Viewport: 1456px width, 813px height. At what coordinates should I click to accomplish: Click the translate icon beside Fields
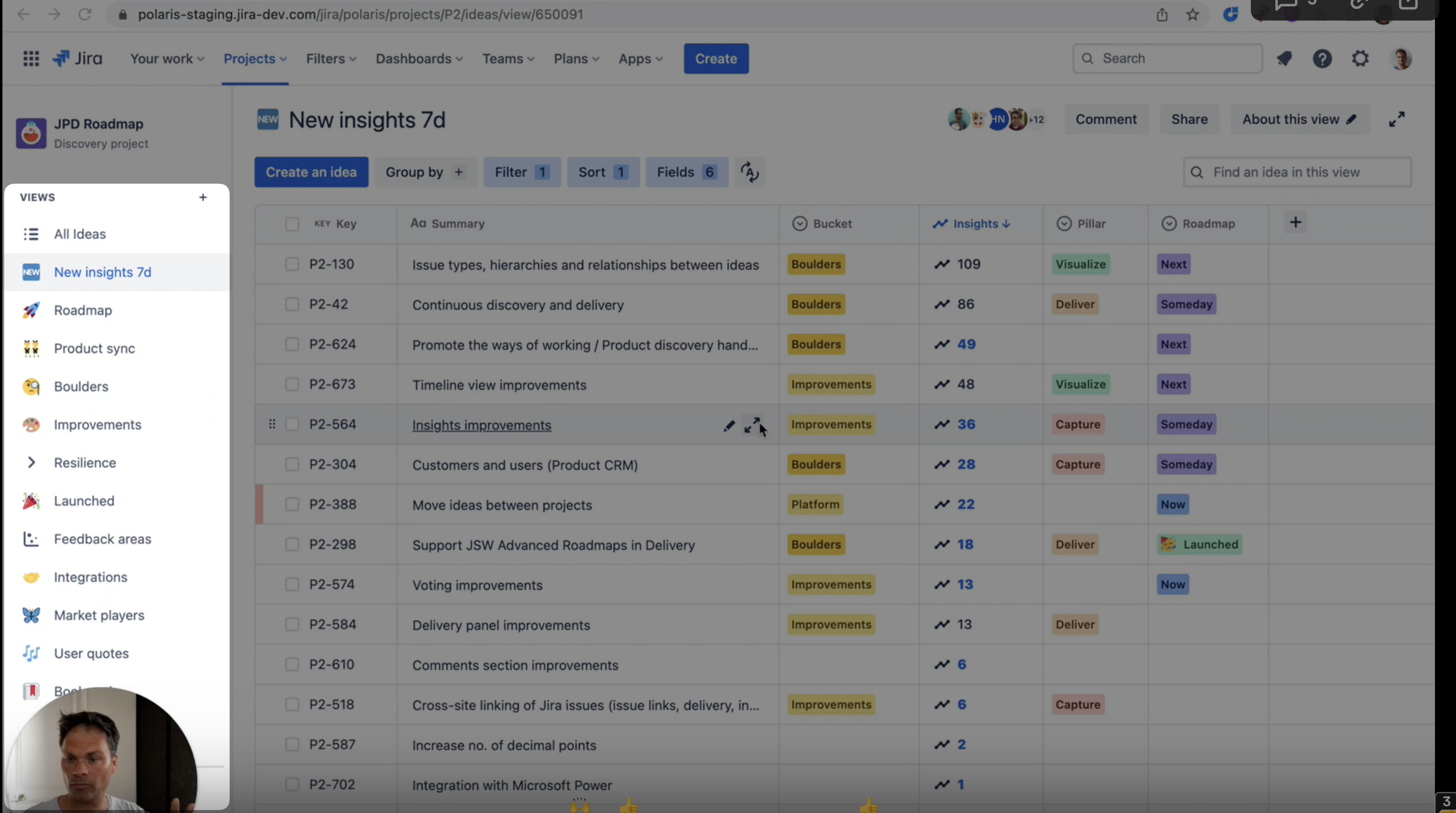750,172
